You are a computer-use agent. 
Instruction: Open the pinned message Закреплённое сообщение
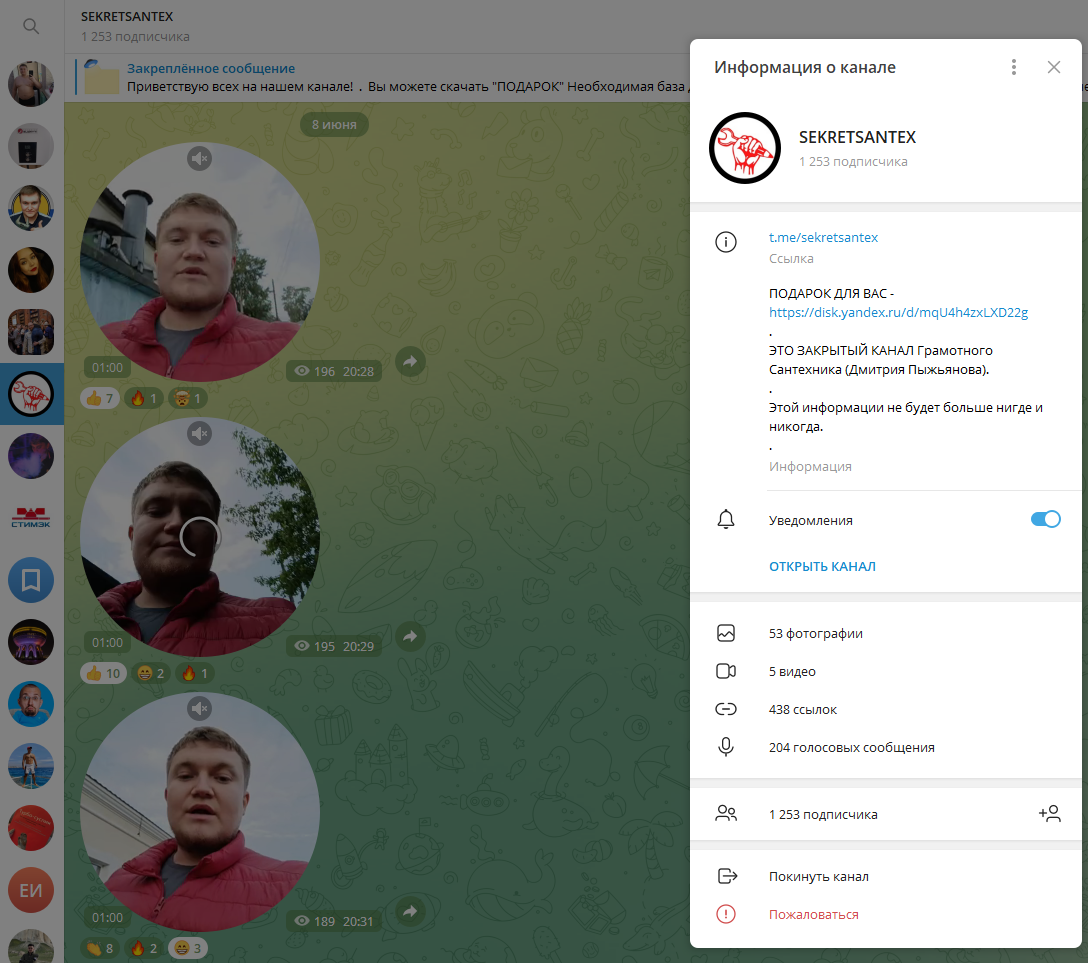point(382,78)
